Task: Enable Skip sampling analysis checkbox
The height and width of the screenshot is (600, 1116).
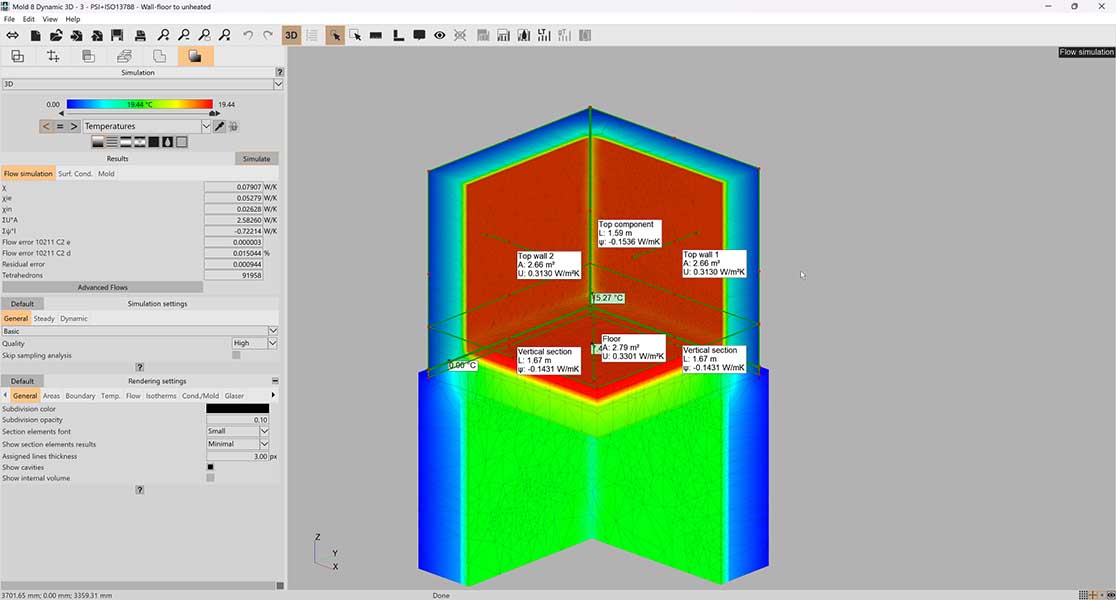Action: click(x=236, y=355)
